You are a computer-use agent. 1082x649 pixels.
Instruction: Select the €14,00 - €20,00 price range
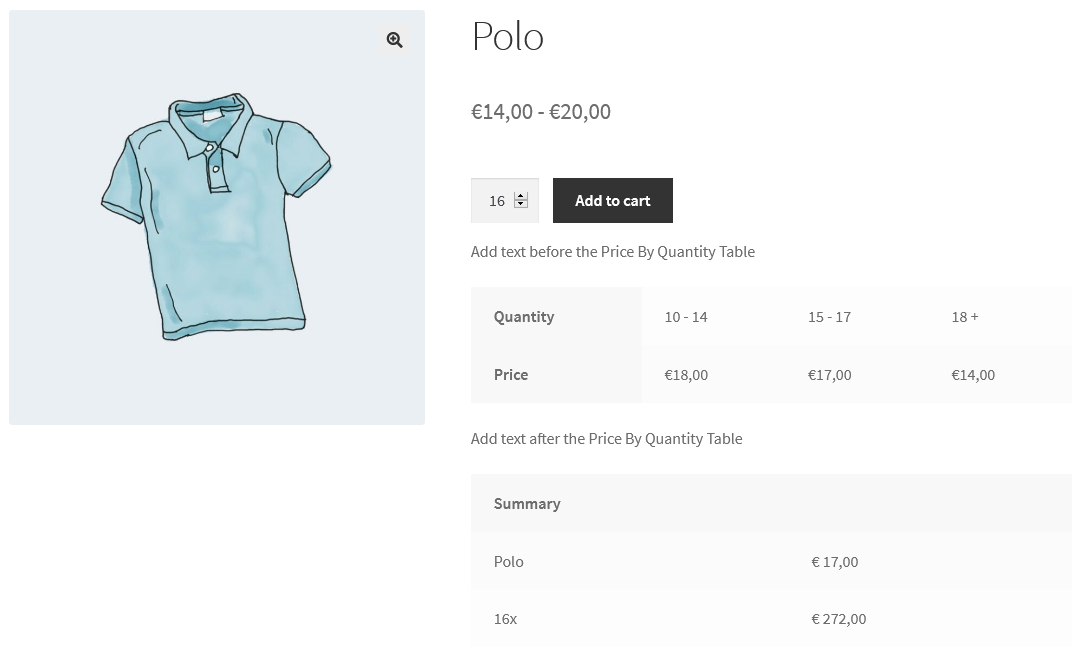click(541, 112)
